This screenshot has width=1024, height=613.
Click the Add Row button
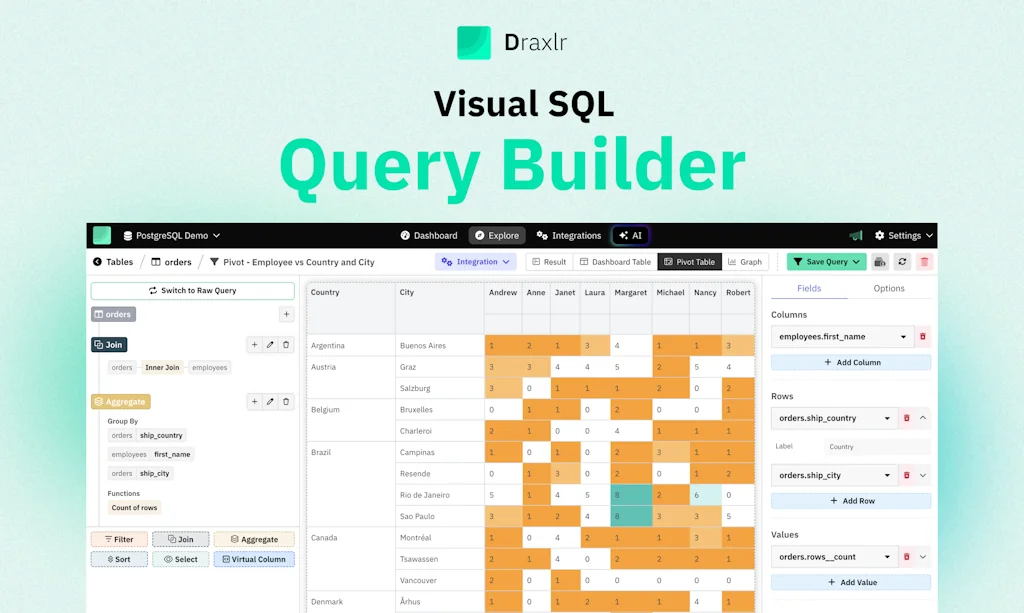pyautogui.click(x=851, y=501)
